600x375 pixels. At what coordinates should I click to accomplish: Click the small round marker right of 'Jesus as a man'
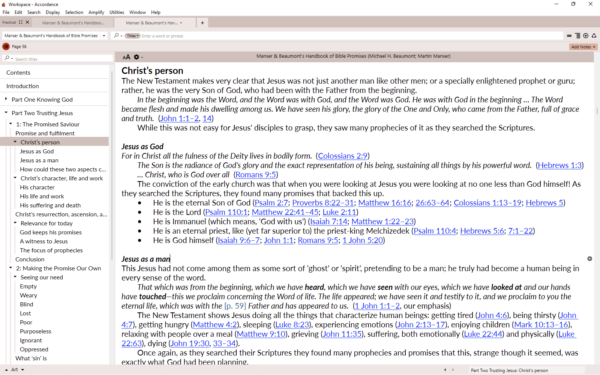pos(590,259)
